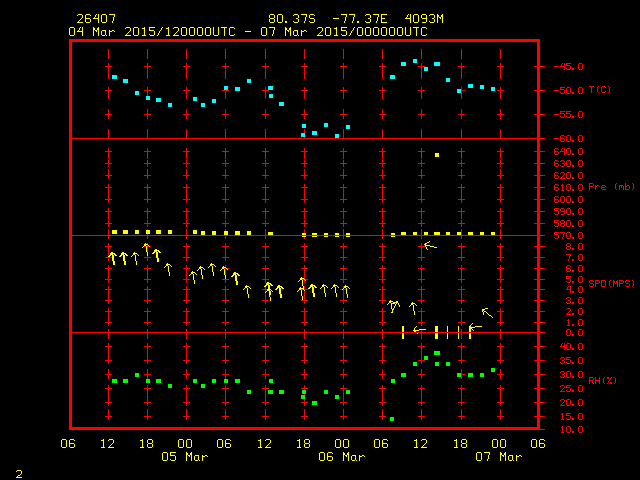The width and height of the screenshot is (640, 480).
Task: Select the 640.0 pressure tick label
Action: click(564, 152)
